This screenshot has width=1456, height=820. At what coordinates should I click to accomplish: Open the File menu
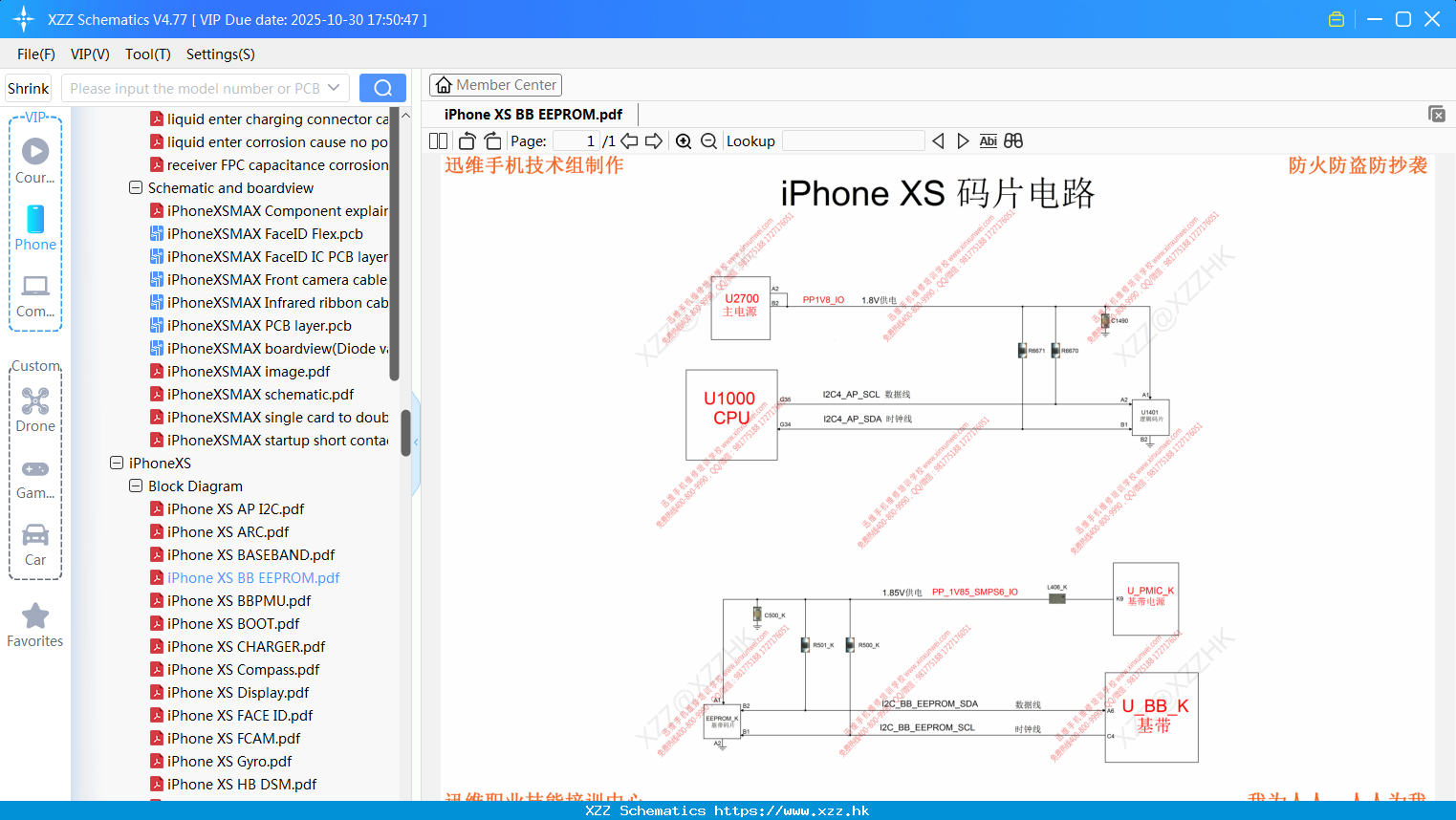click(36, 54)
